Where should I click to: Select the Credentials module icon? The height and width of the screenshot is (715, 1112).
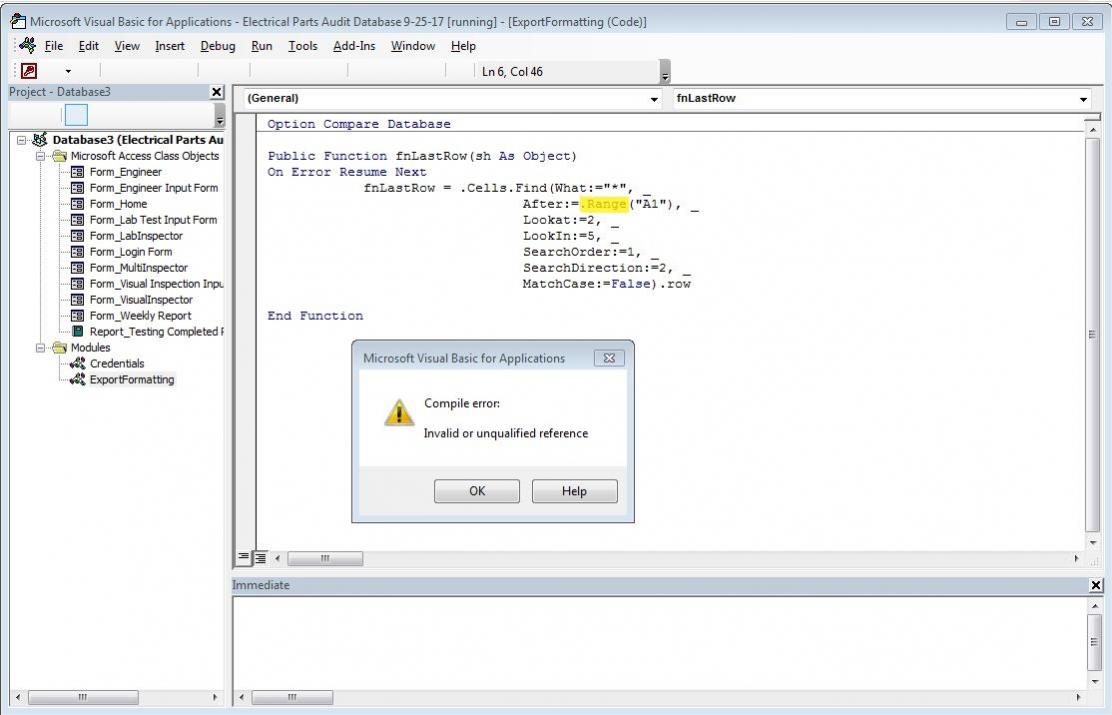point(78,364)
